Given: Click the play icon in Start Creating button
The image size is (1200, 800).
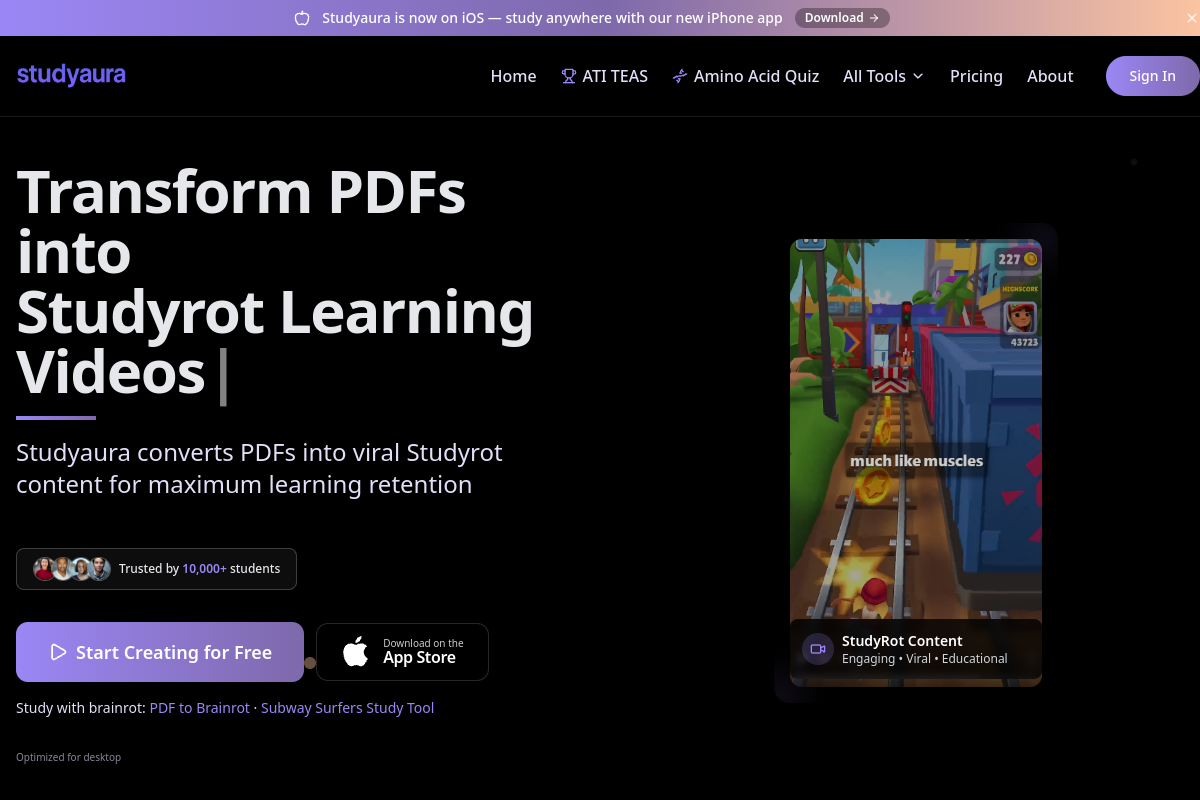Looking at the screenshot, I should pyautogui.click(x=59, y=652).
